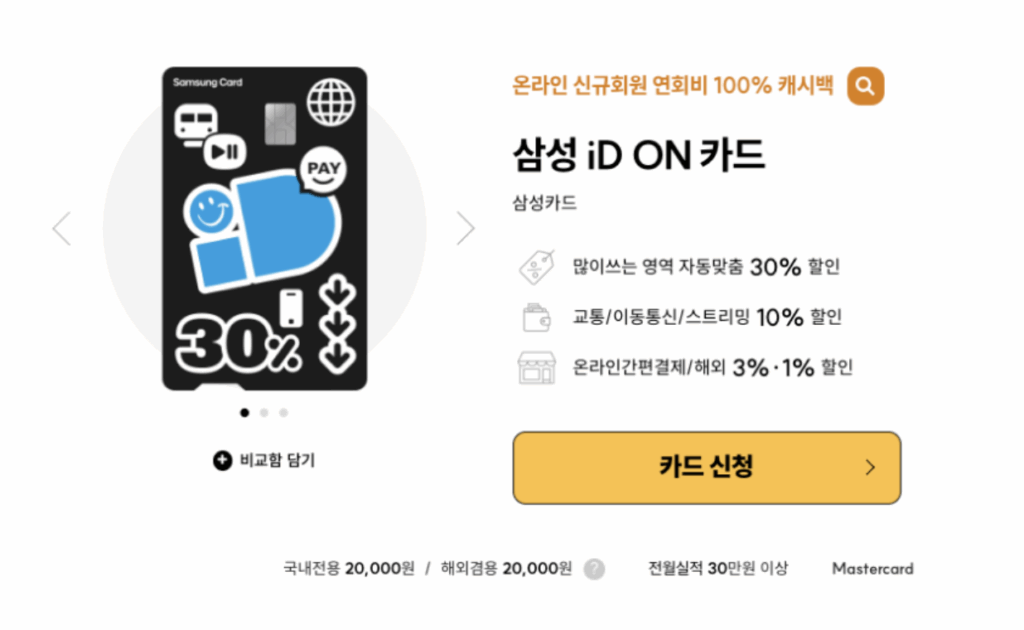Click the chevron arrow inside 카드 신청 button
Viewport: 1024px width, 630px height.
point(869,467)
